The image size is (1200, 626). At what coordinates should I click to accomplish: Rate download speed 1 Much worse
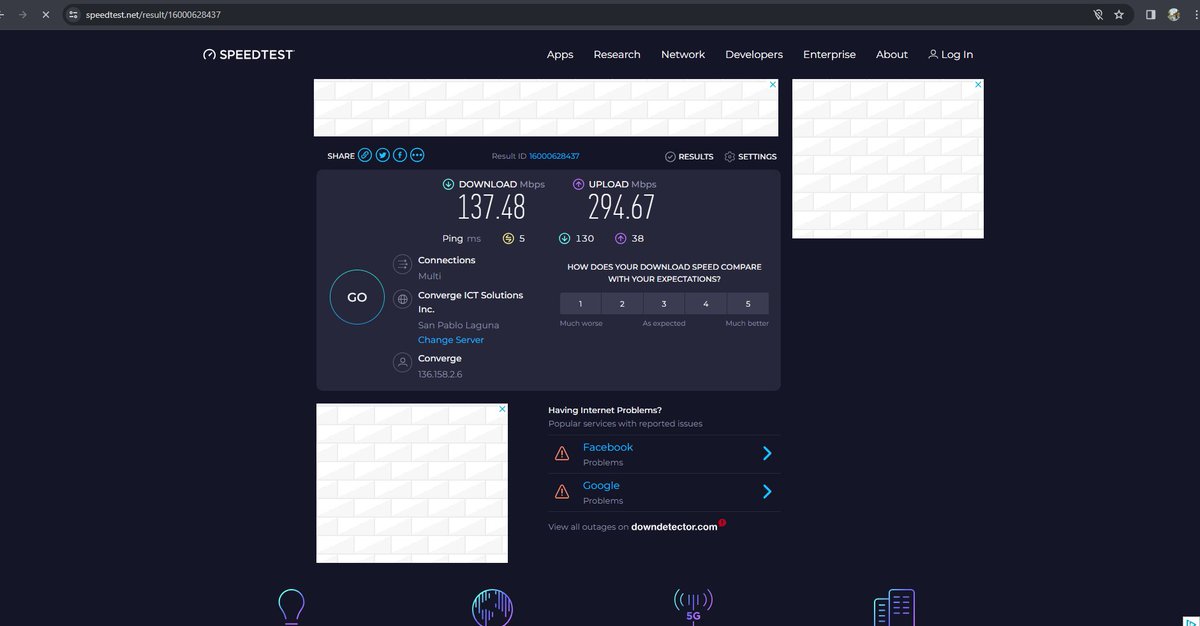[580, 304]
